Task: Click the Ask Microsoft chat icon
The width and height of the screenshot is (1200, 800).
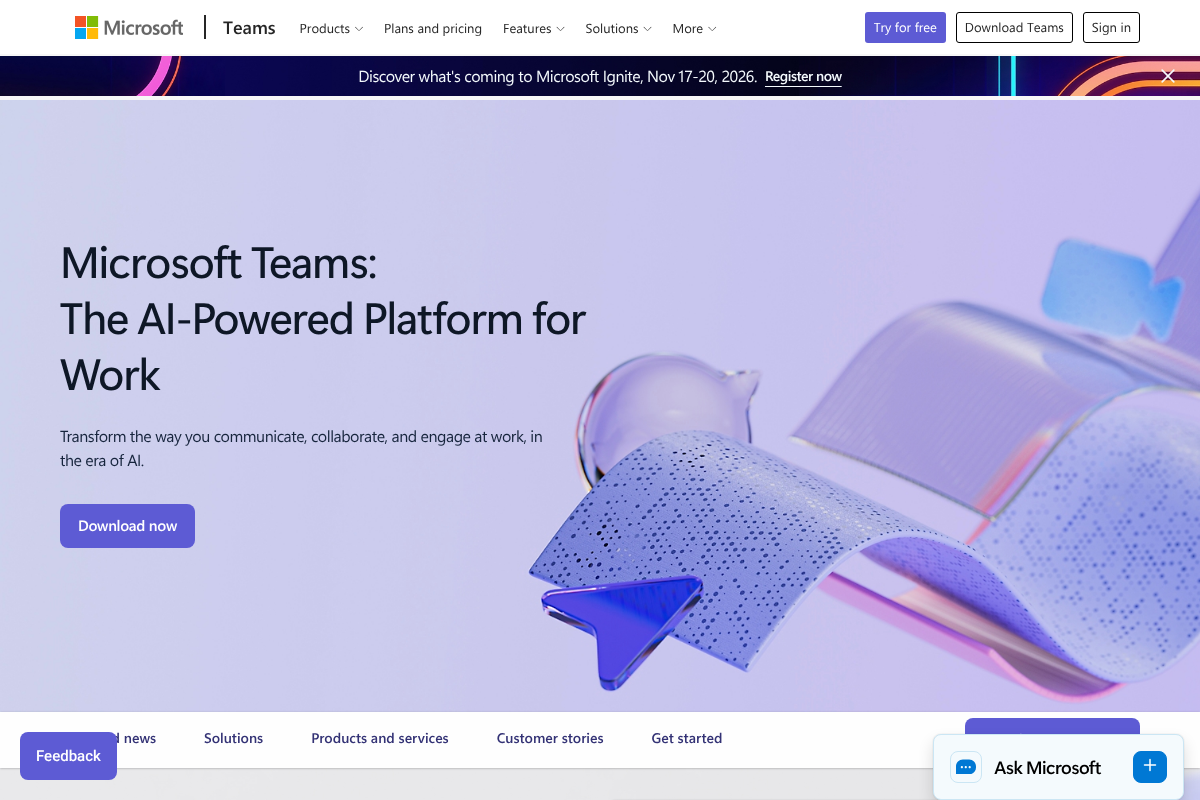Action: [x=966, y=767]
